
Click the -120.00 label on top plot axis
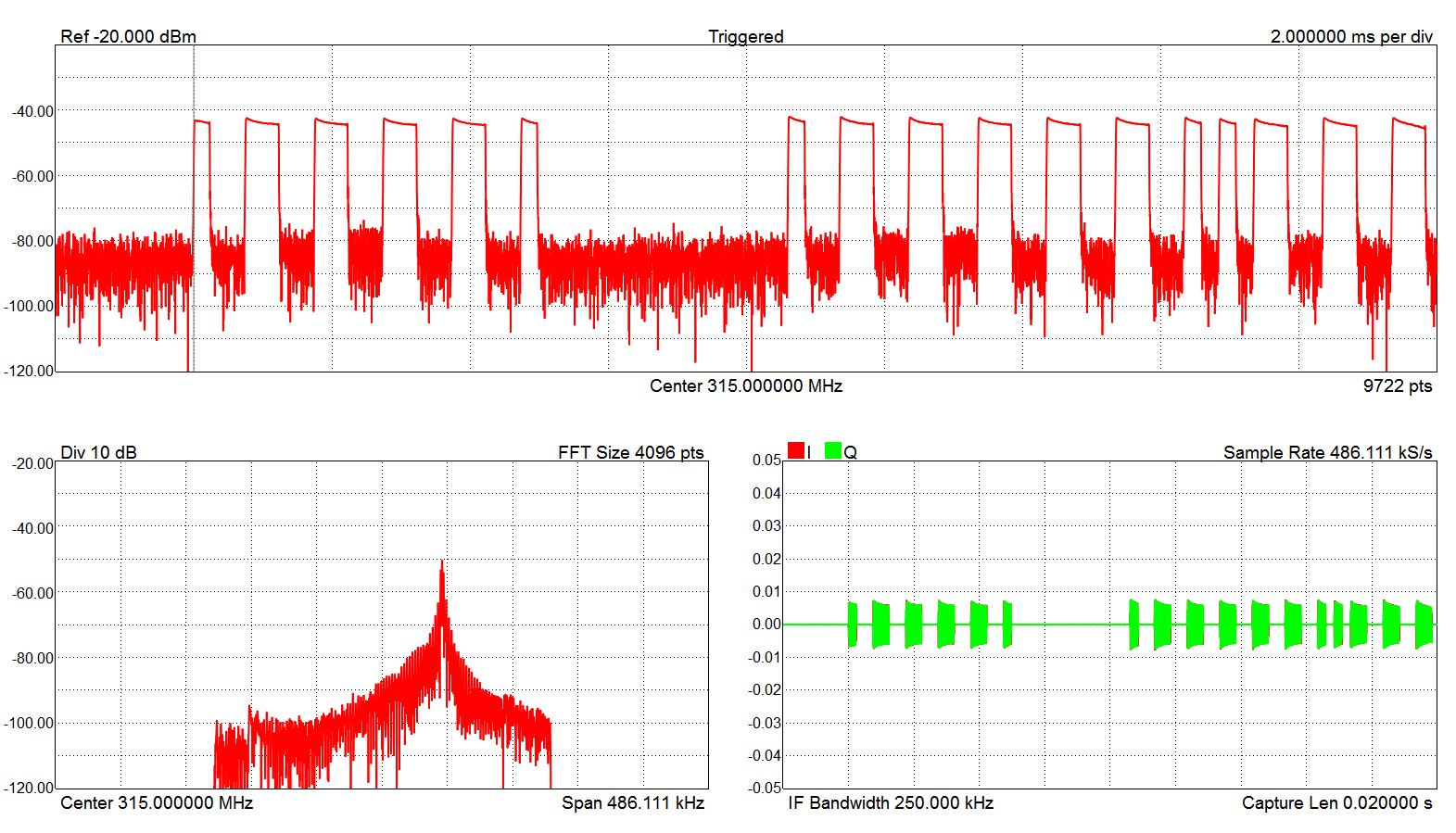30,371
